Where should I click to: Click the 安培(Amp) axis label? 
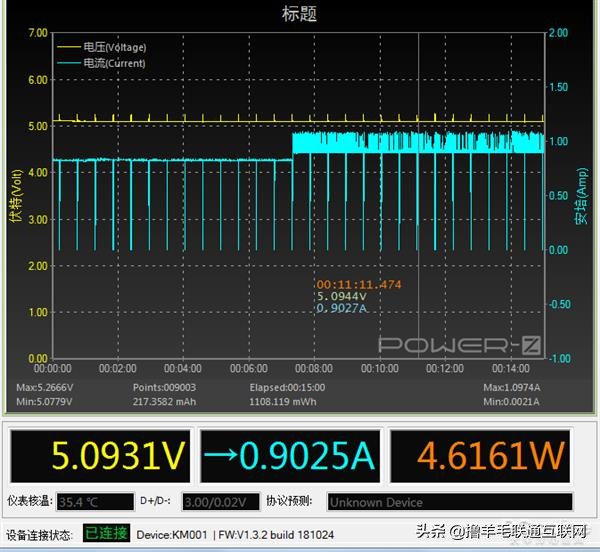[x=581, y=196]
